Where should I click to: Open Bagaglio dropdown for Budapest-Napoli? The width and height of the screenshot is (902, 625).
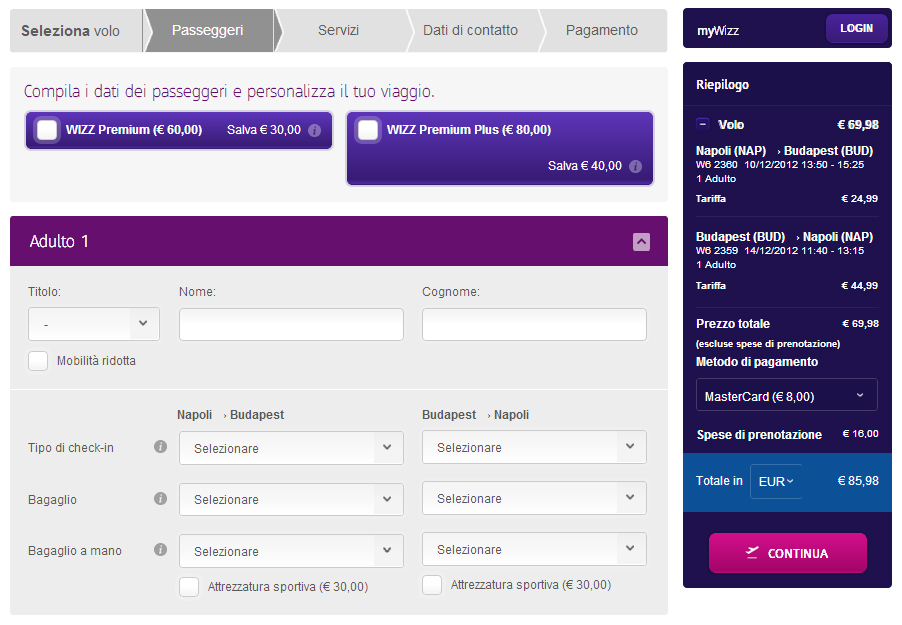click(534, 498)
